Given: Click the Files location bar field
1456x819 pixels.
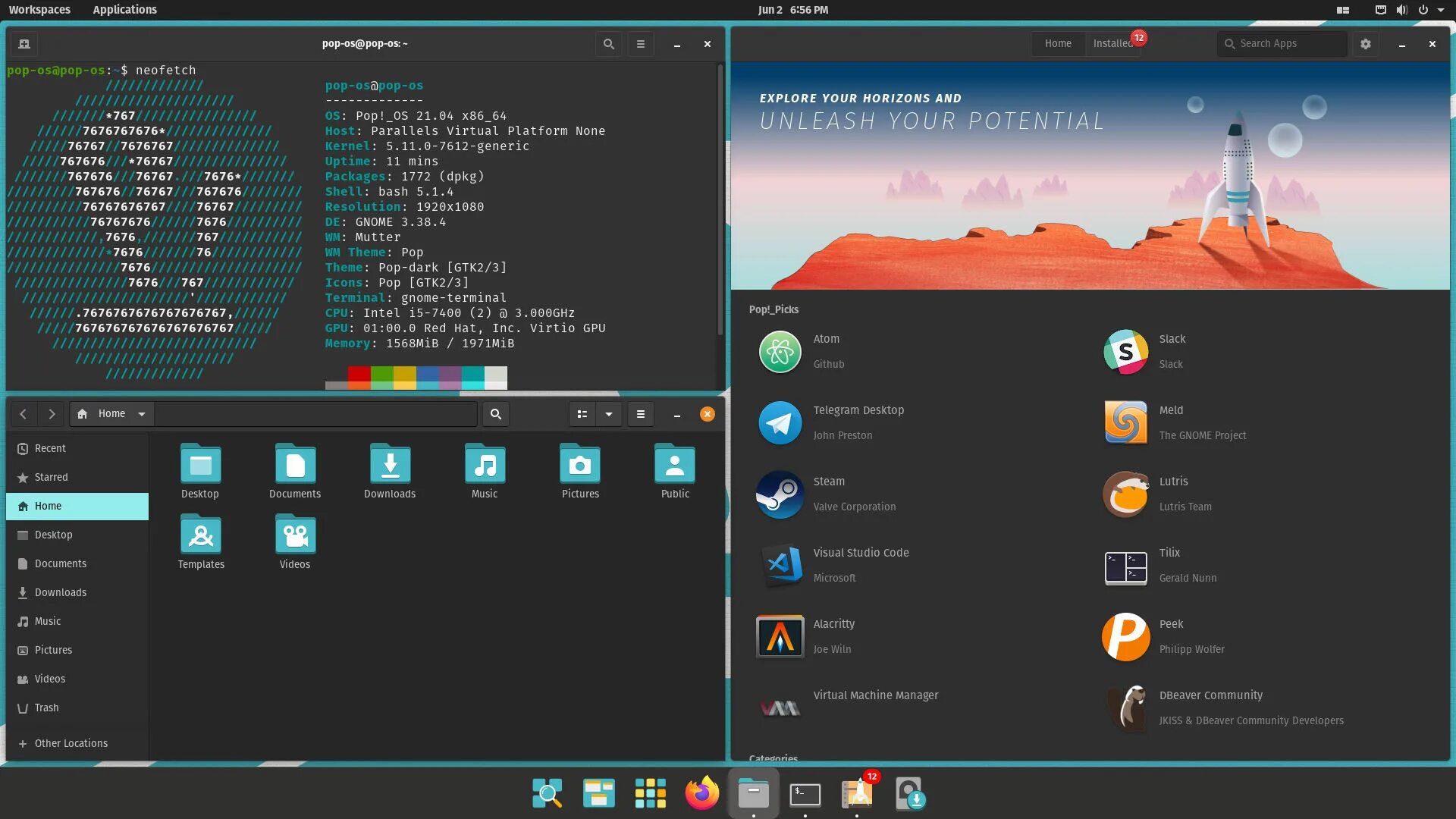Looking at the screenshot, I should 315,414.
